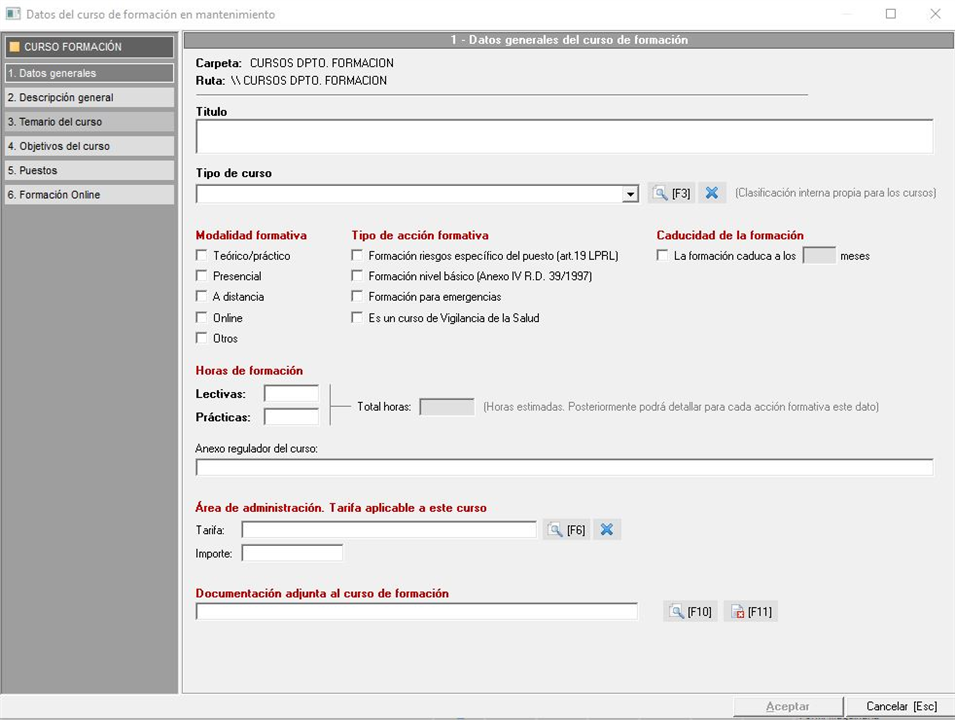Clear Tipo de curso with blue X icon
Image resolution: width=955 pixels, height=720 pixels.
pos(711,193)
